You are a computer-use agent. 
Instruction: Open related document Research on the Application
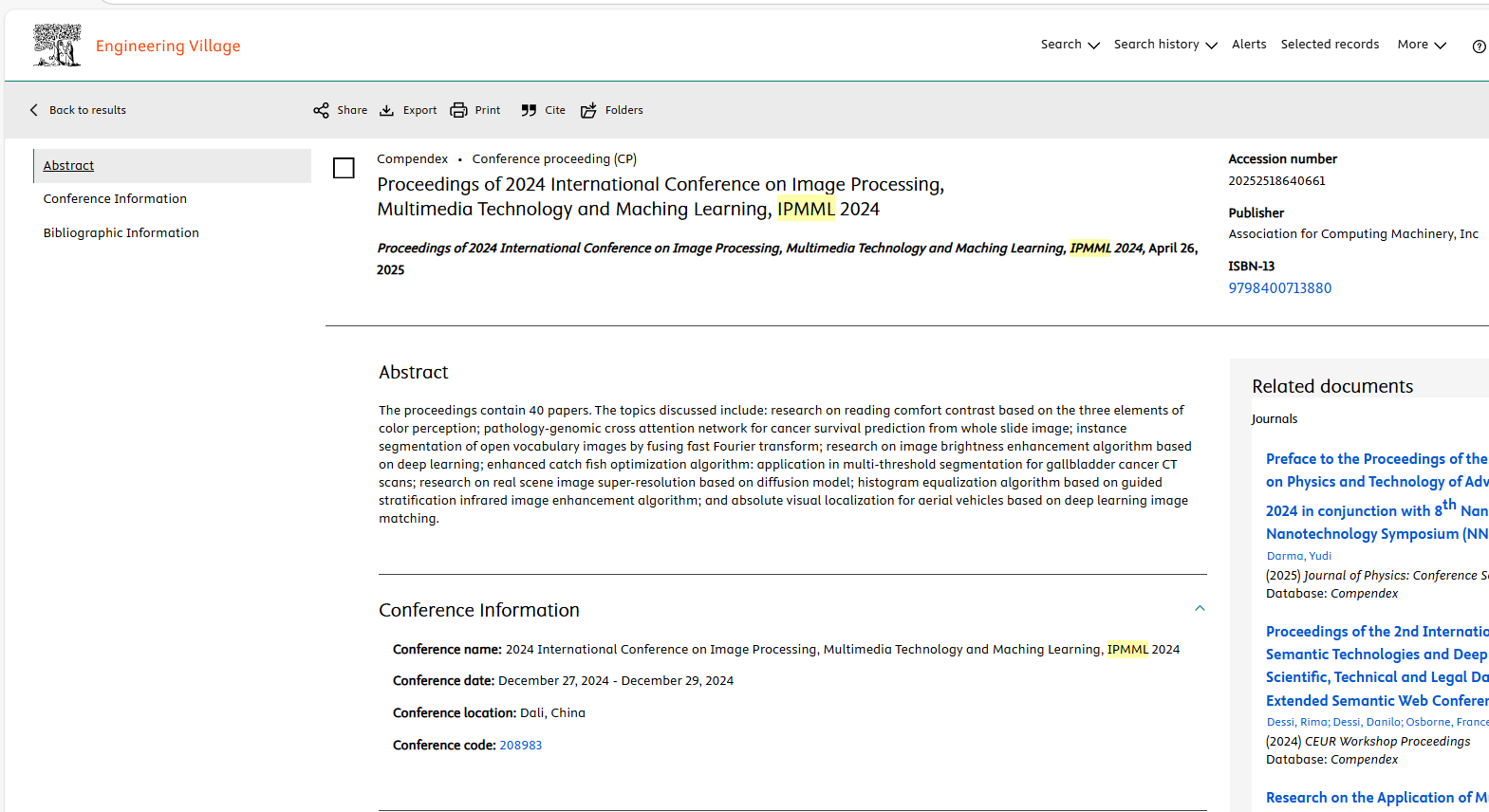(x=1377, y=798)
